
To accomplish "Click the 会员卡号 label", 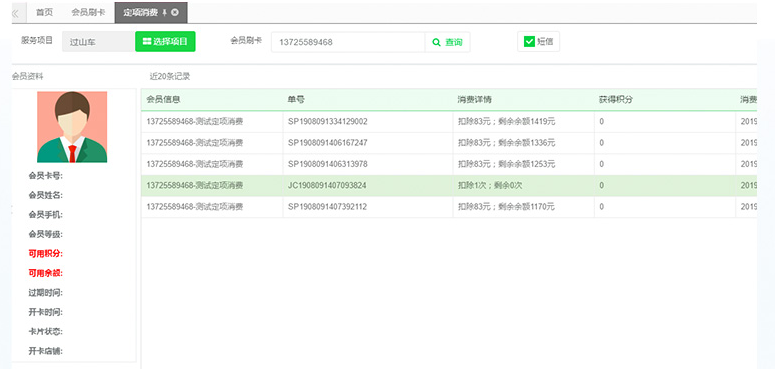I will point(46,175).
